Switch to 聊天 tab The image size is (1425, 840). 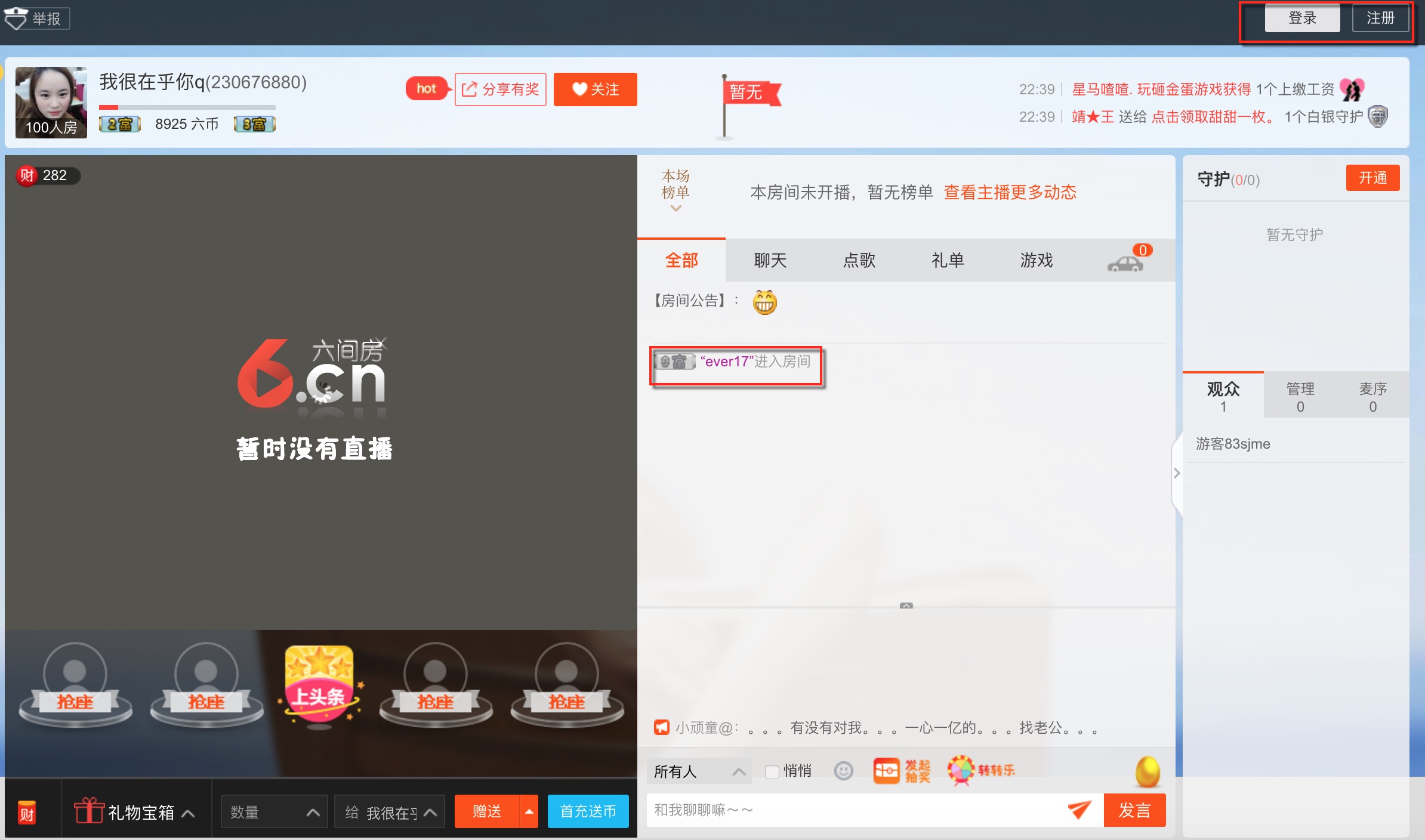770,260
